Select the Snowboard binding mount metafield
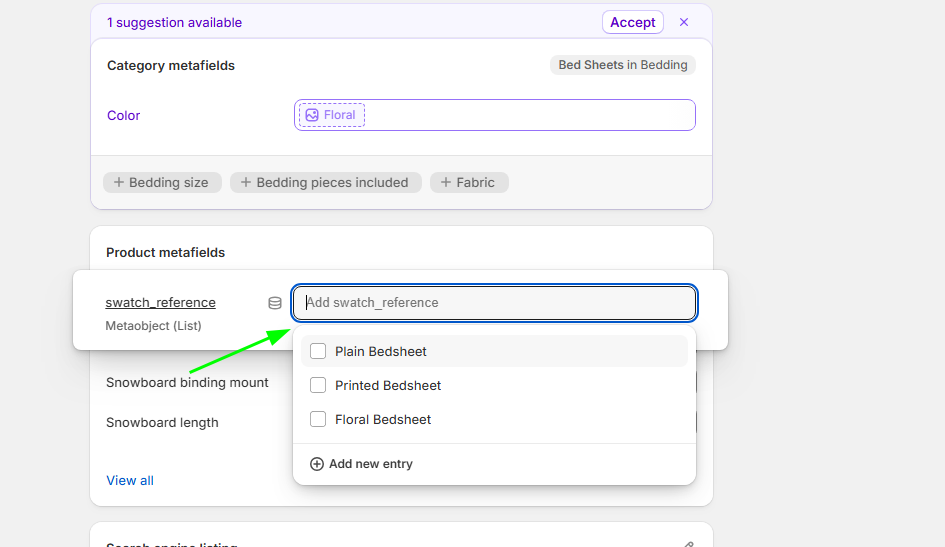Image resolution: width=945 pixels, height=547 pixels. coord(187,382)
